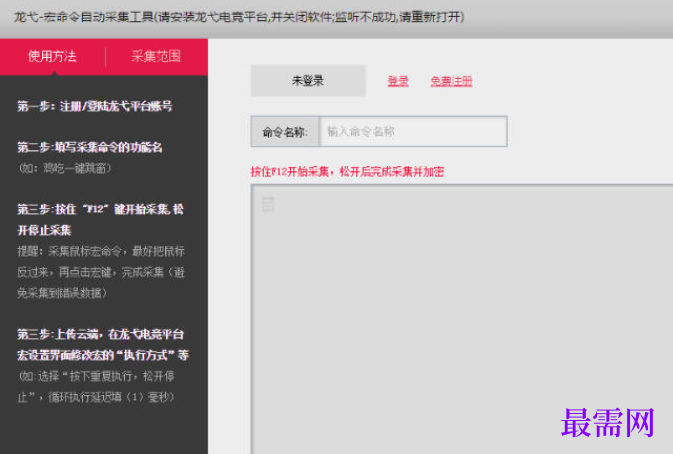Image resolution: width=673 pixels, height=454 pixels.
Task: Click the small list icon in capture area
Action: coord(268,204)
